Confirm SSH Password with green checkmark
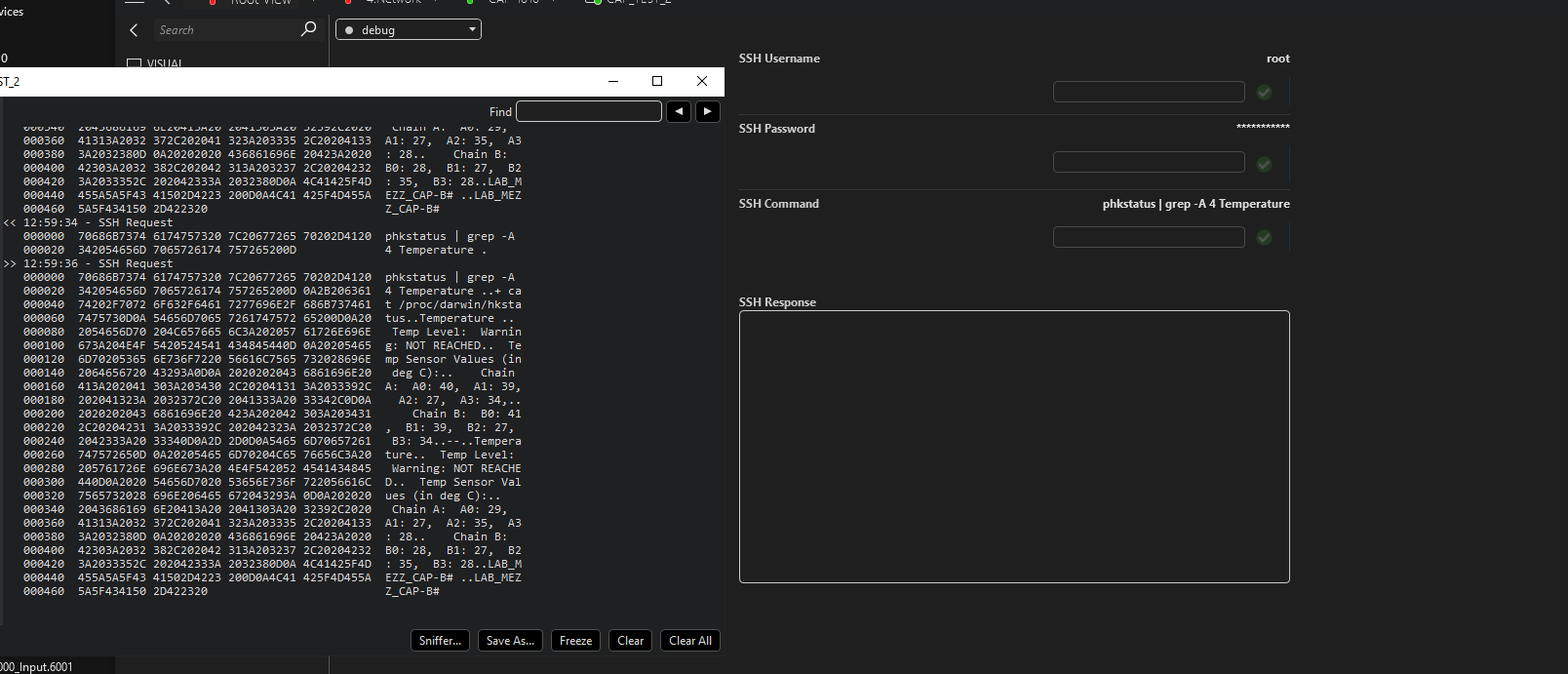Viewport: 1568px width, 674px height. [1264, 164]
